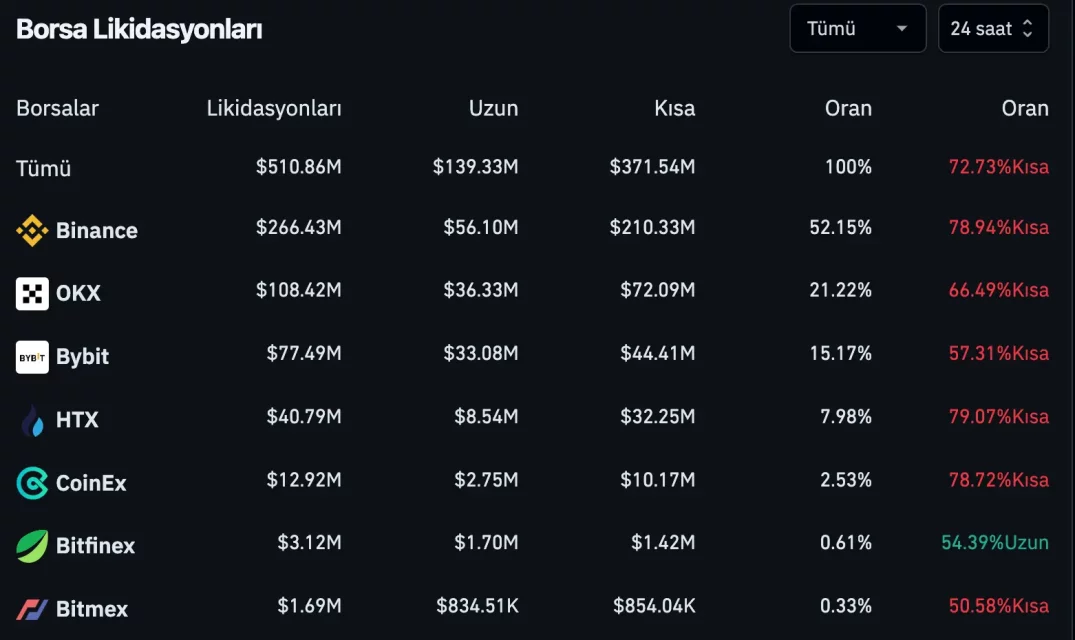The image size is (1075, 640).
Task: Click the up-down arrows beside 24 saat
Action: click(x=1027, y=29)
